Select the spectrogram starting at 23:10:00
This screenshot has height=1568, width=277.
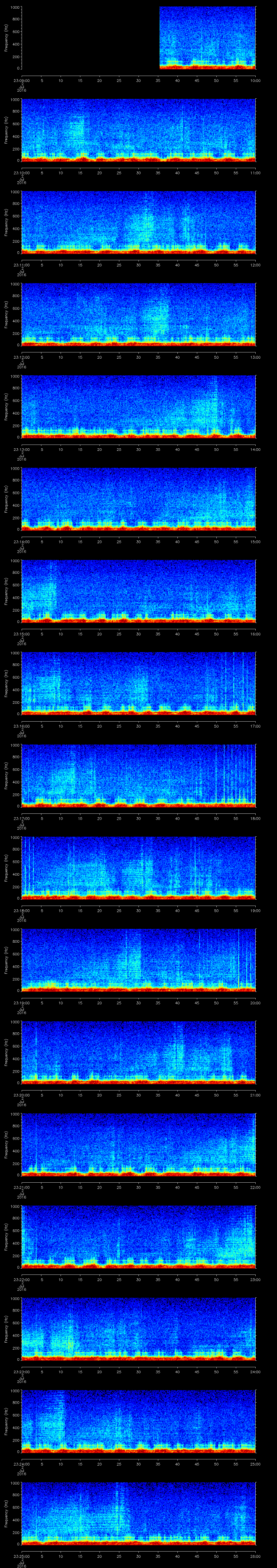(x=139, y=130)
